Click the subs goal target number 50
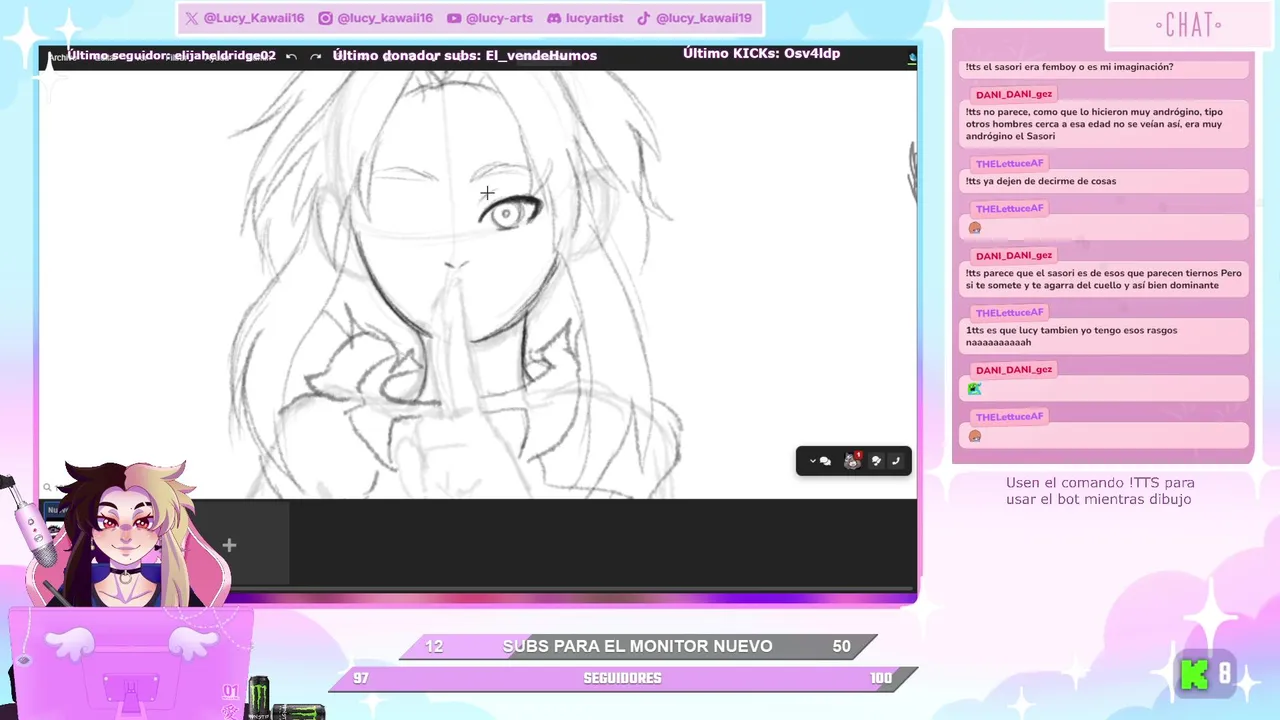1280x720 pixels. 841,647
